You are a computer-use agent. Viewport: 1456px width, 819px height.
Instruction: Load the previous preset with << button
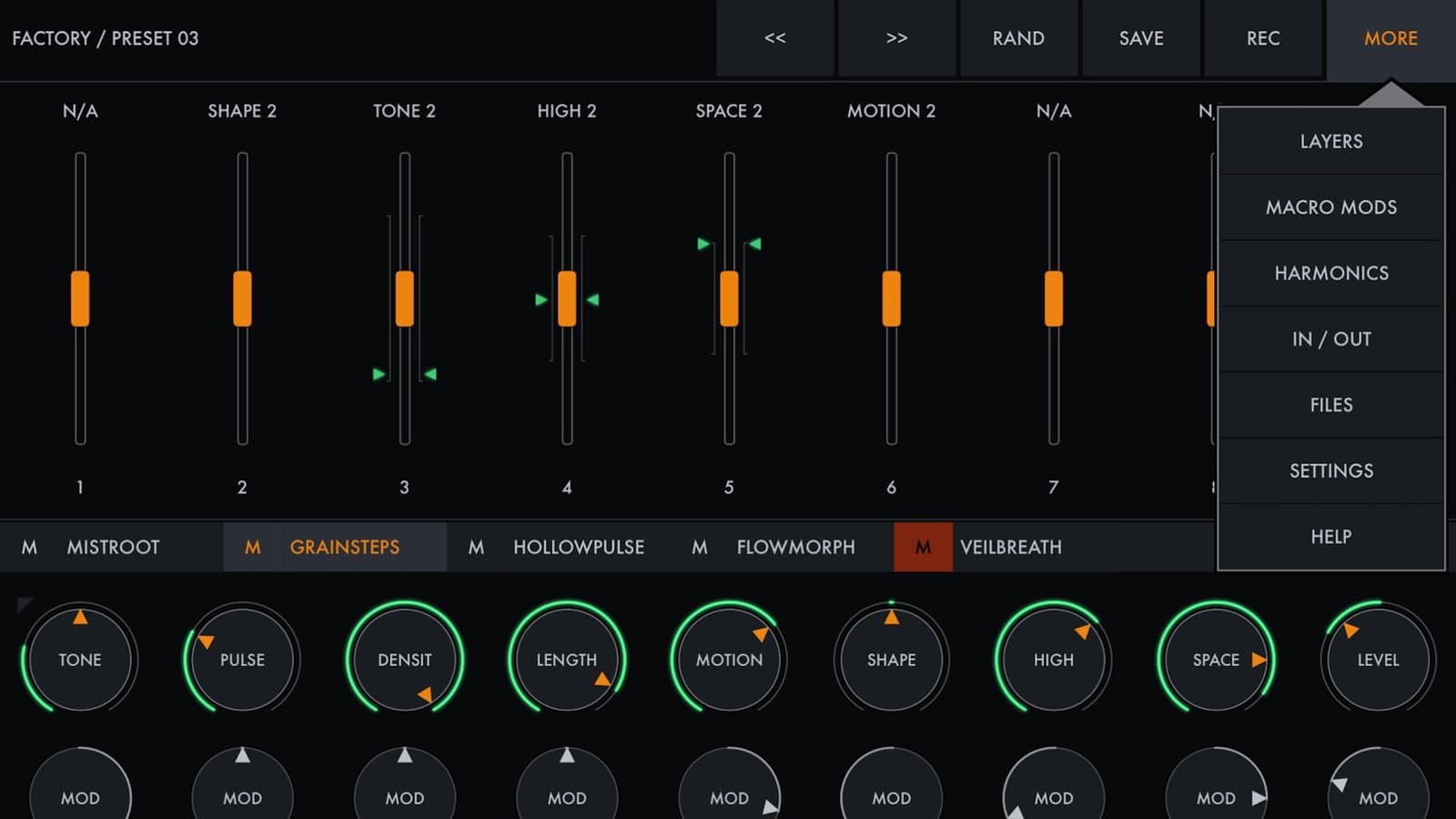coord(774,38)
